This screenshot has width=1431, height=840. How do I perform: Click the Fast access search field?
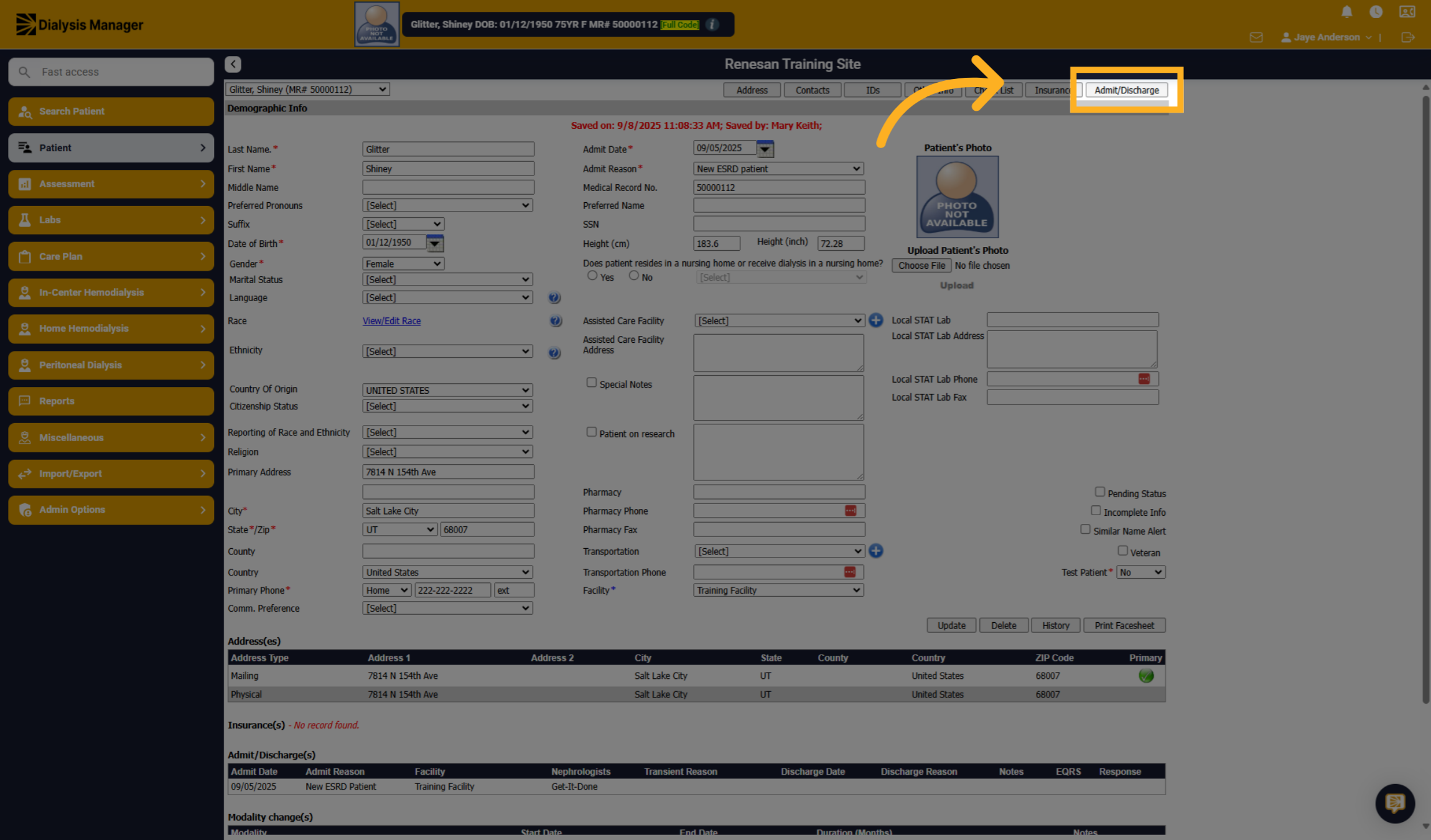tap(111, 72)
